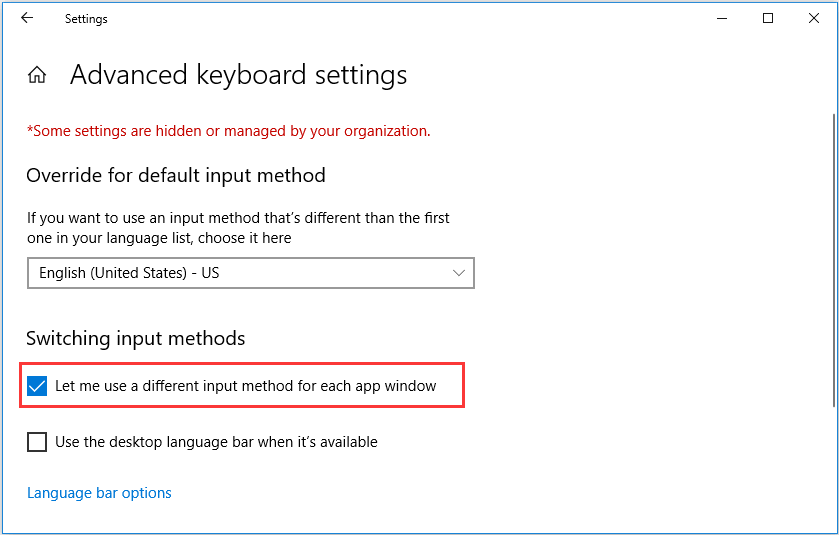839x535 pixels.
Task: Click the Advanced keyboard settings page heading
Action: (x=239, y=74)
